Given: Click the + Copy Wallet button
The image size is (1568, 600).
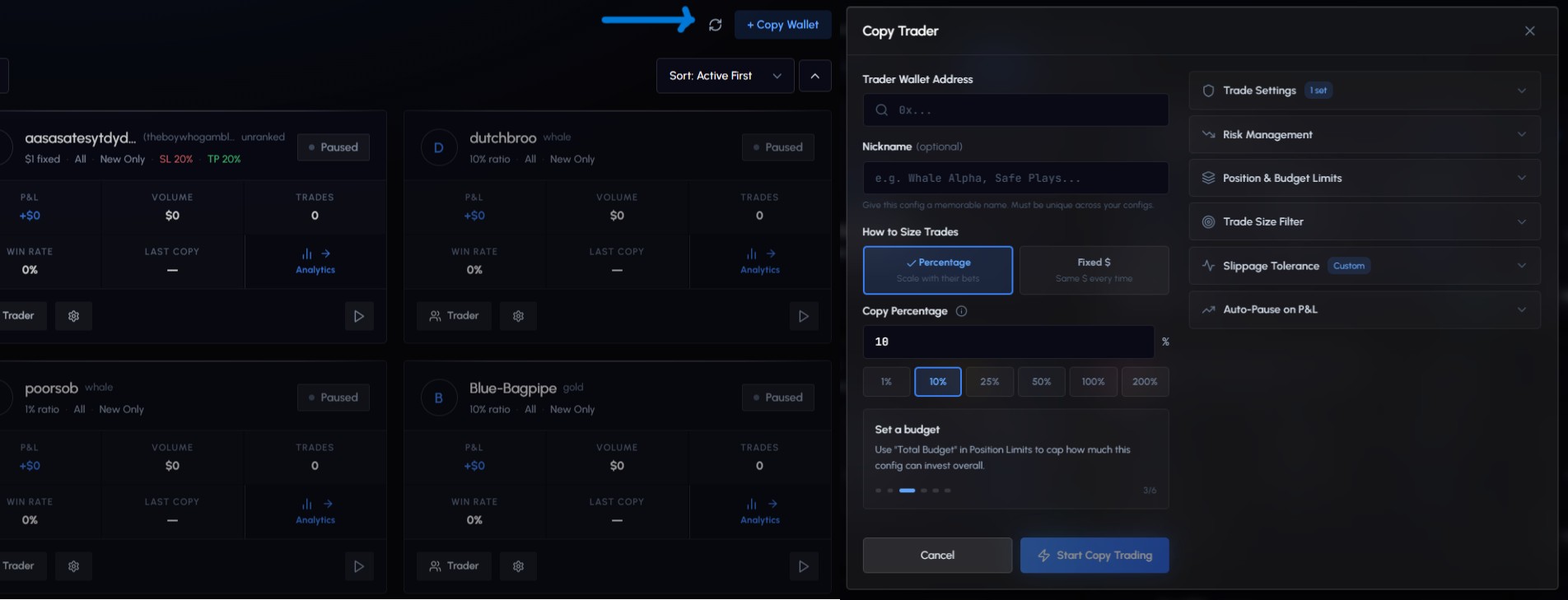Looking at the screenshot, I should (782, 25).
